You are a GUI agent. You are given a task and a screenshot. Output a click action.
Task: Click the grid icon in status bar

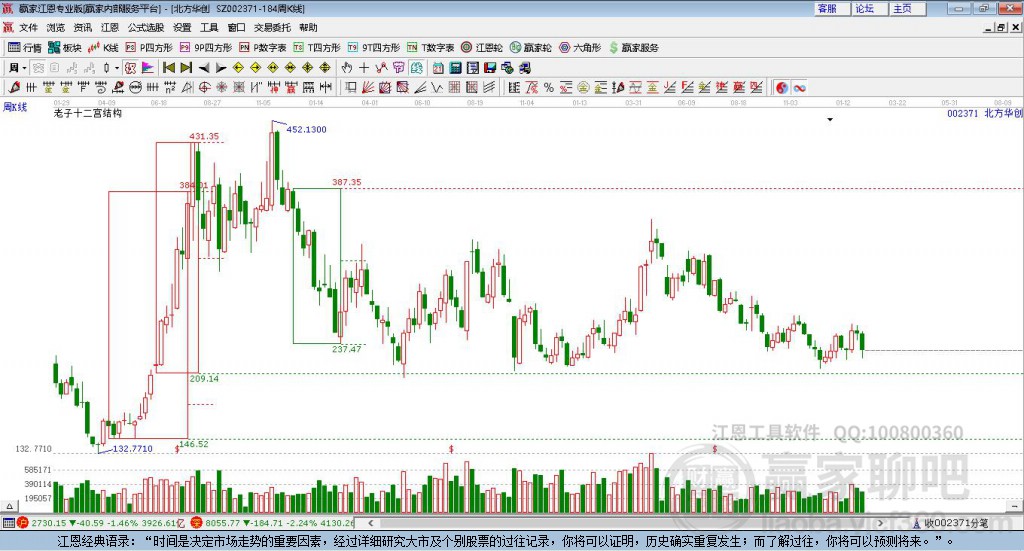8,523
